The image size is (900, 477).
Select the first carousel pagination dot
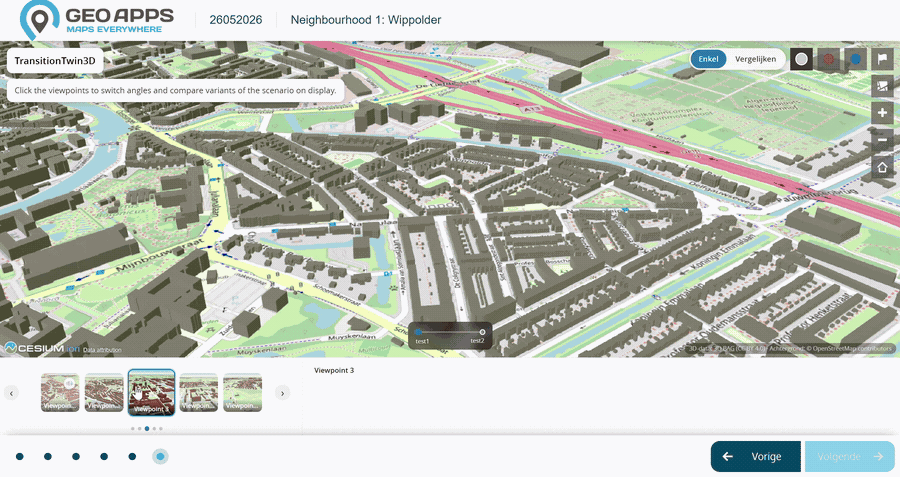(133, 428)
